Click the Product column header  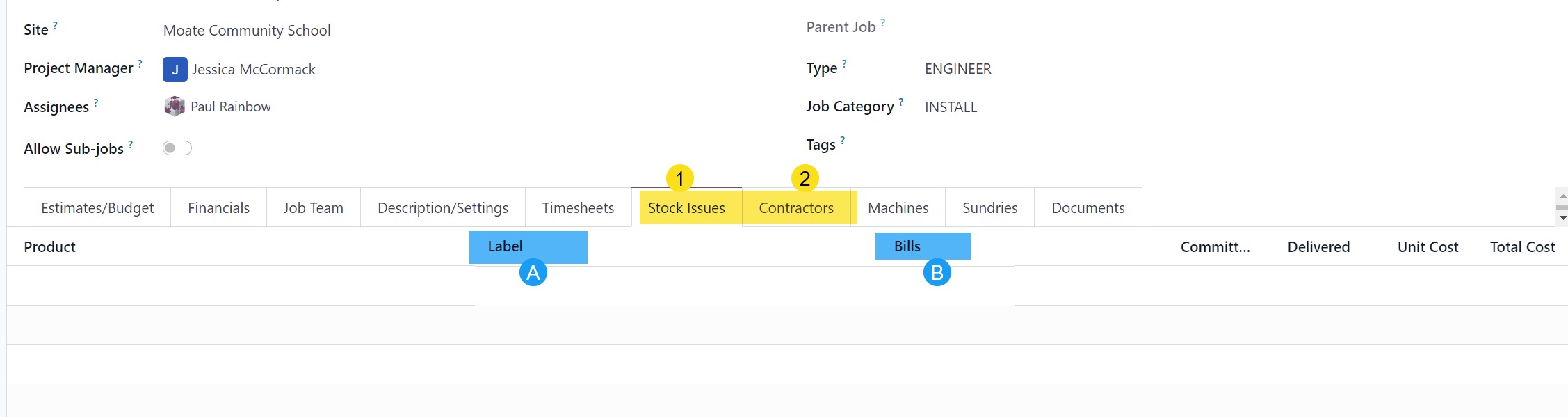49,247
